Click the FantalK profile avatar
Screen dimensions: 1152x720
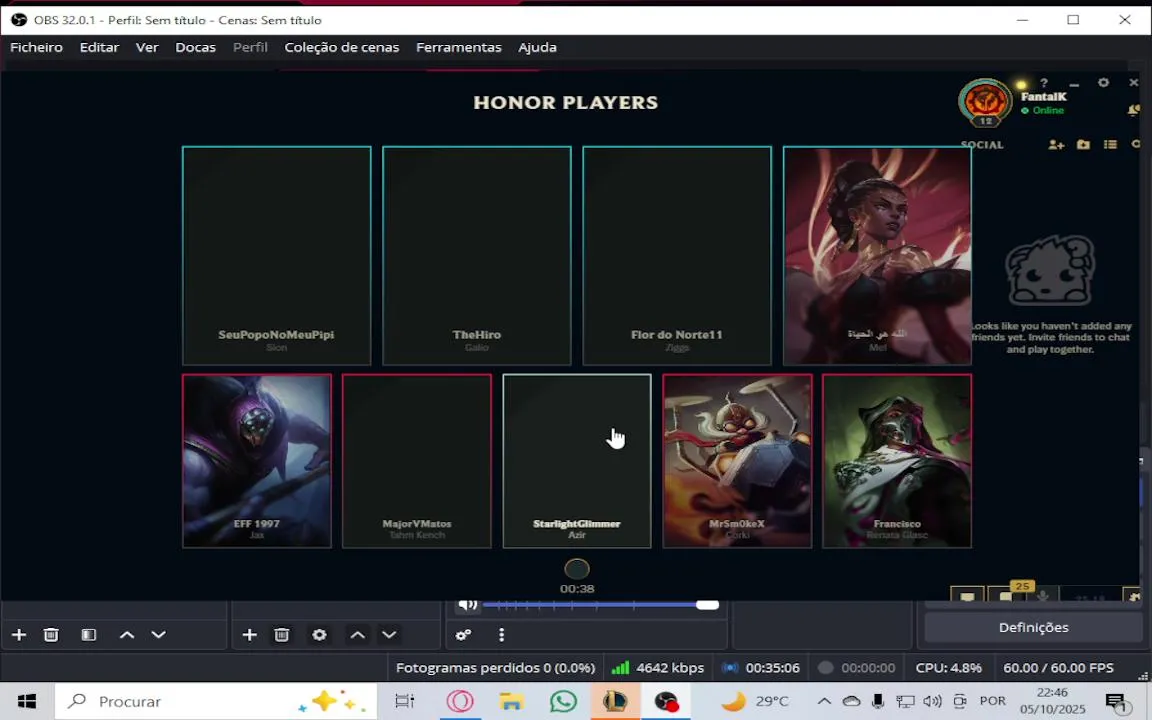tap(985, 102)
